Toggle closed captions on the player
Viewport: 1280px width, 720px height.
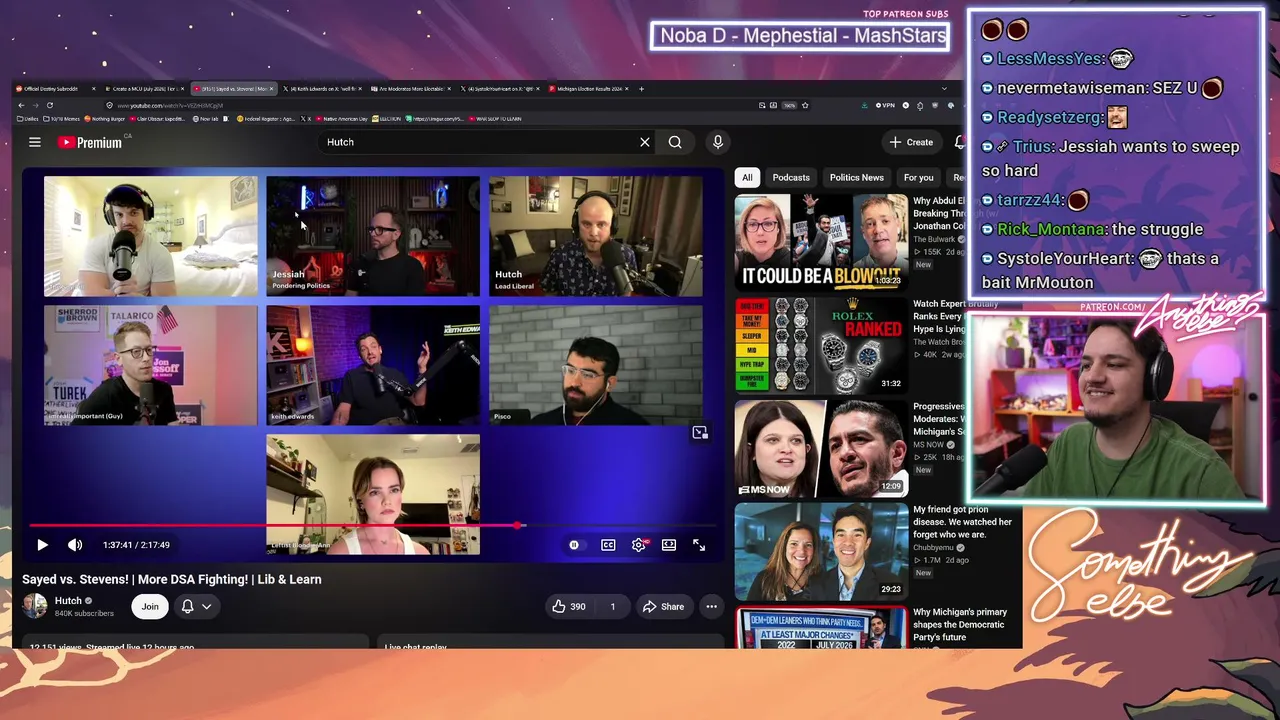tap(608, 545)
